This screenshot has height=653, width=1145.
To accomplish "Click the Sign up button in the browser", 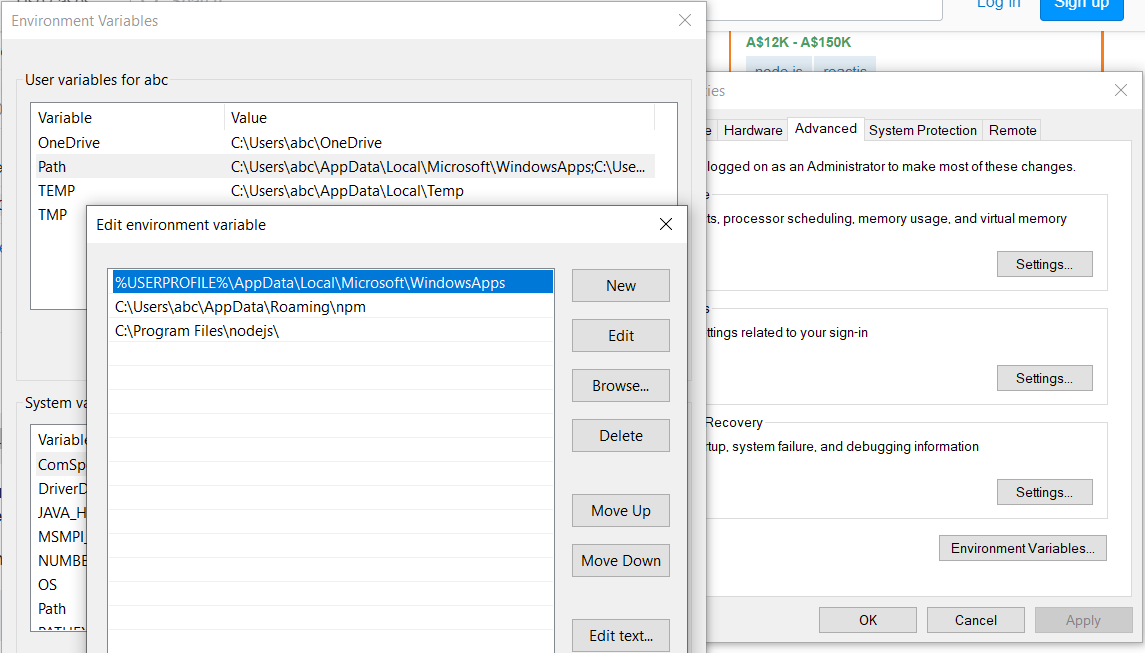I will 1081,6.
